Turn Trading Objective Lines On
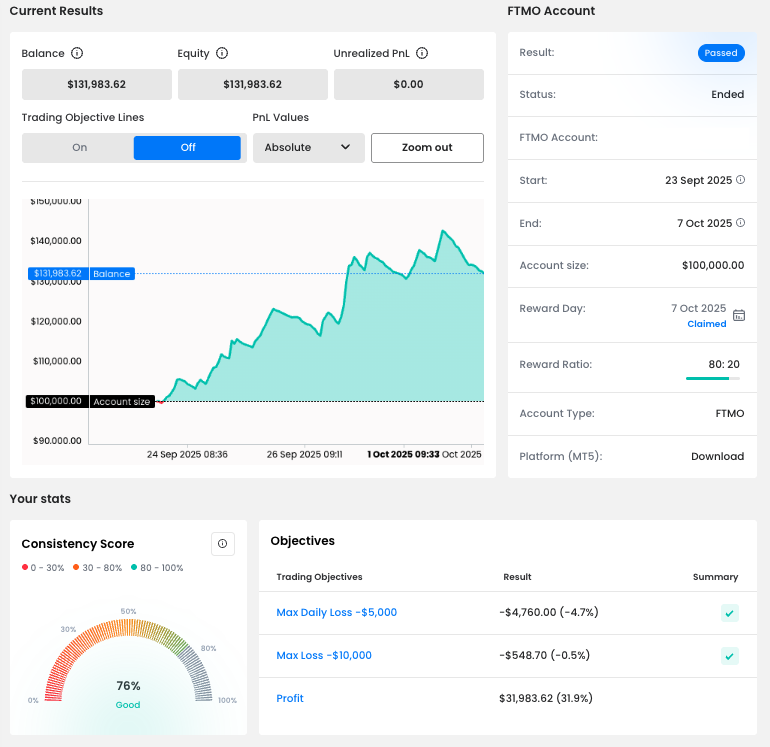Viewport: 770px width, 747px height. pyautogui.click(x=79, y=148)
